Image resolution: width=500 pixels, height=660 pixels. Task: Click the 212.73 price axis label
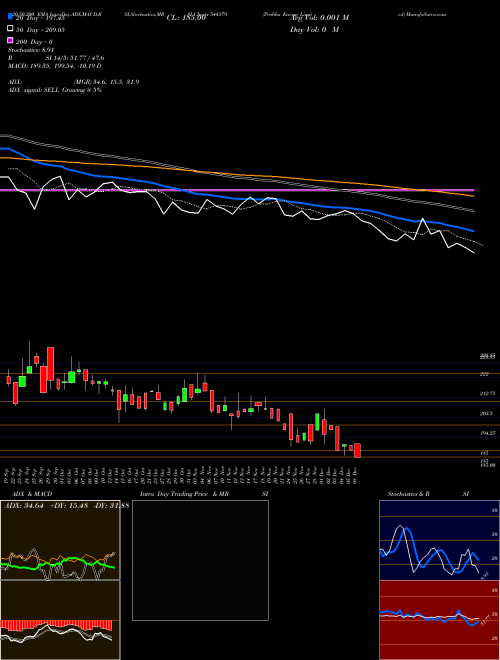(487, 394)
